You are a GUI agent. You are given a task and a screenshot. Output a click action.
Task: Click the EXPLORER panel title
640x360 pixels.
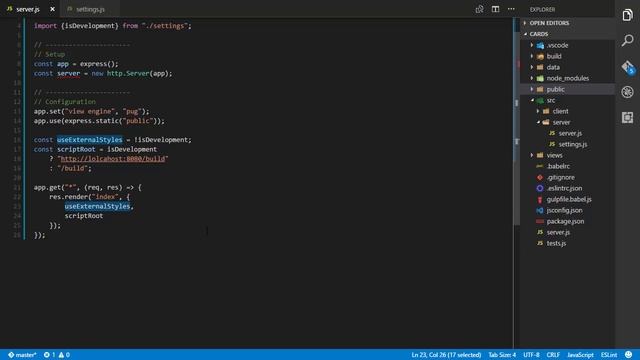click(542, 9)
